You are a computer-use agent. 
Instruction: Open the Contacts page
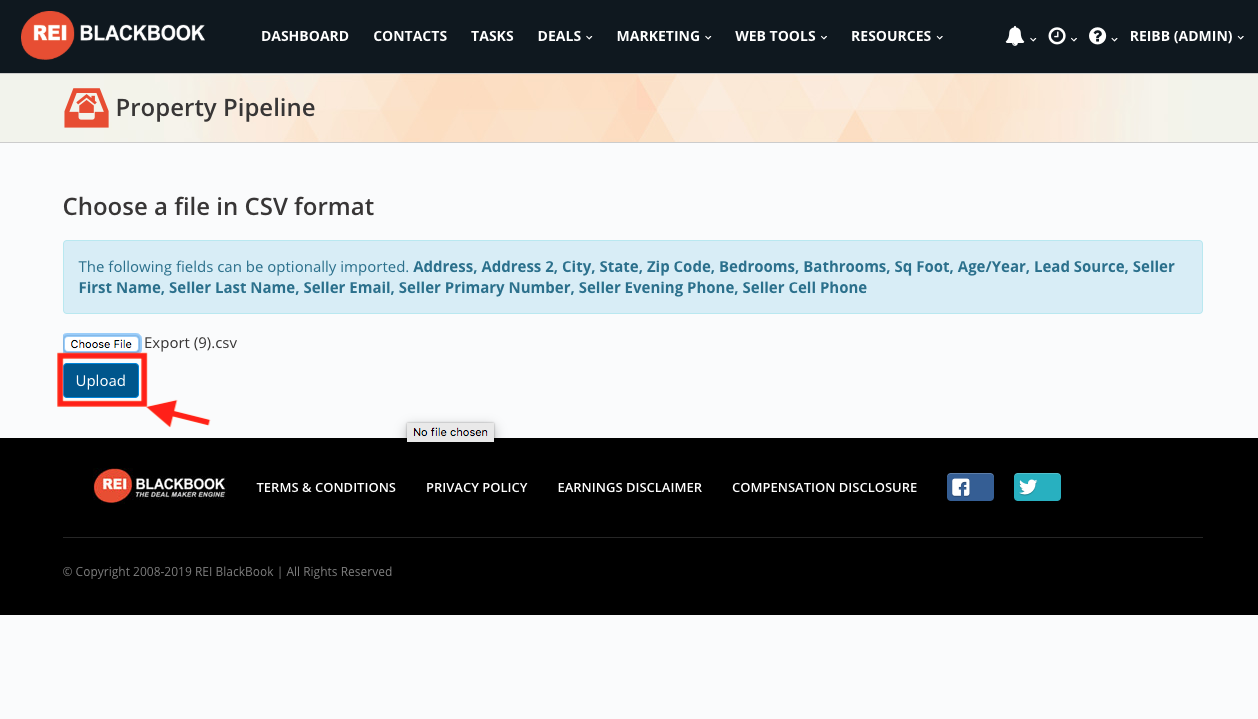(410, 36)
